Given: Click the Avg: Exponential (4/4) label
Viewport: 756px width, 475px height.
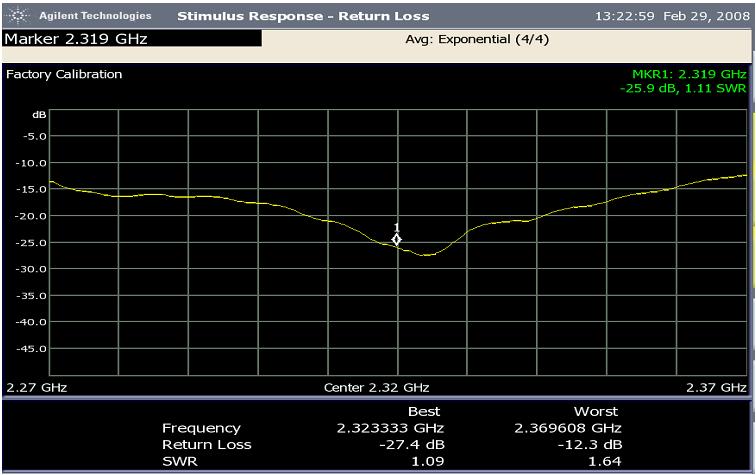Looking at the screenshot, I should pos(477,39).
